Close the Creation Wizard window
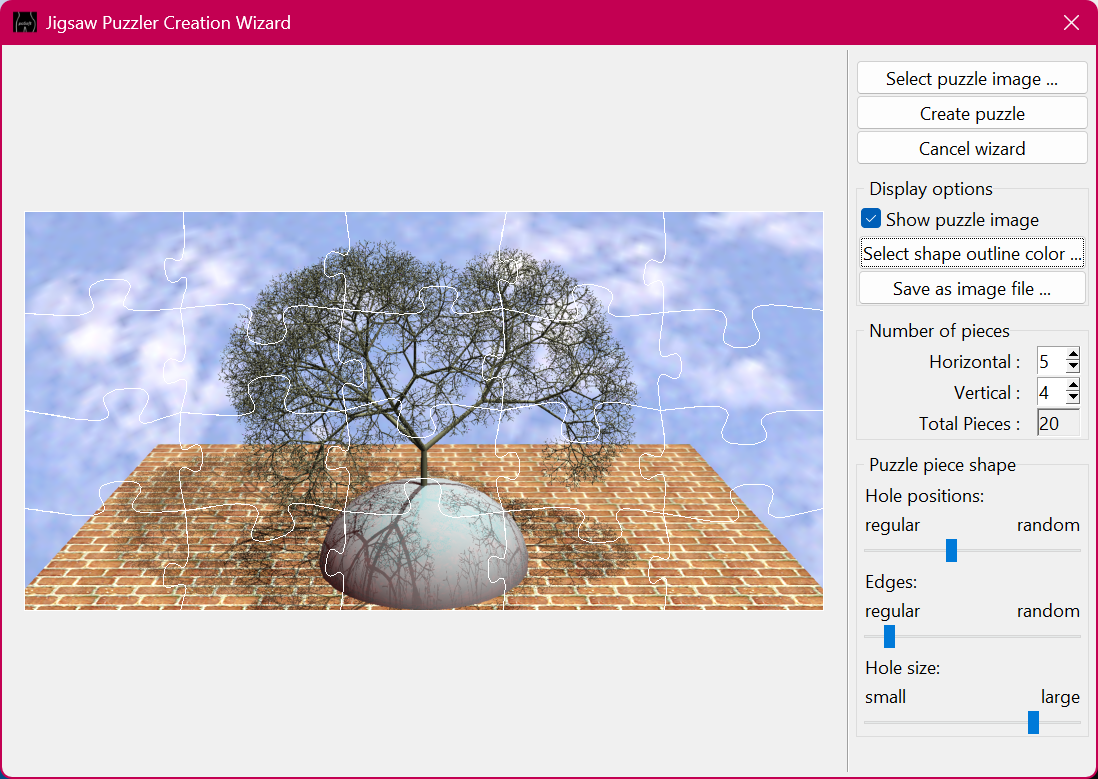Image resolution: width=1098 pixels, height=779 pixels. 1071,22
